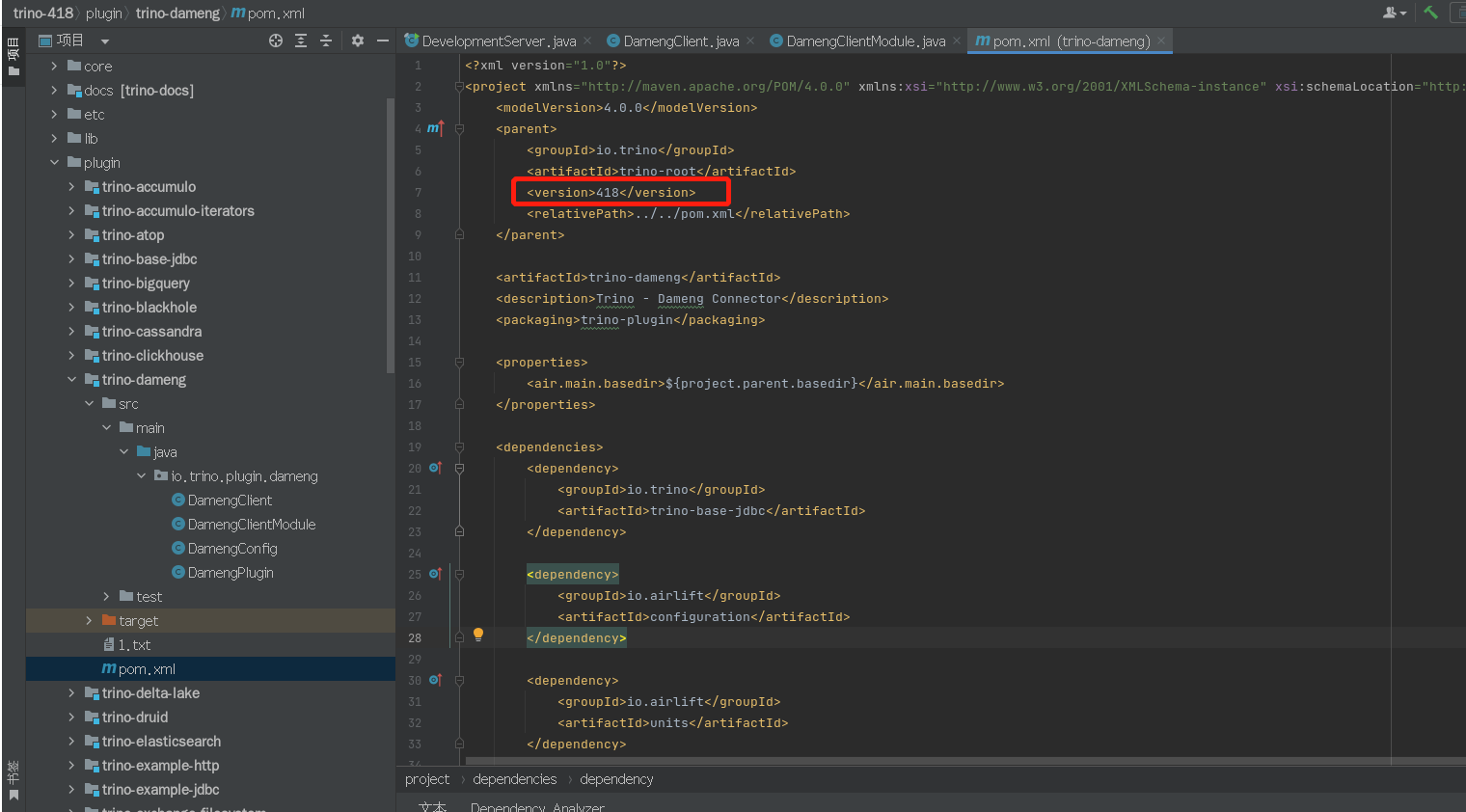Viewport: 1466px width, 812px height.
Task: Collapse the plugin folder
Action: tap(54, 162)
